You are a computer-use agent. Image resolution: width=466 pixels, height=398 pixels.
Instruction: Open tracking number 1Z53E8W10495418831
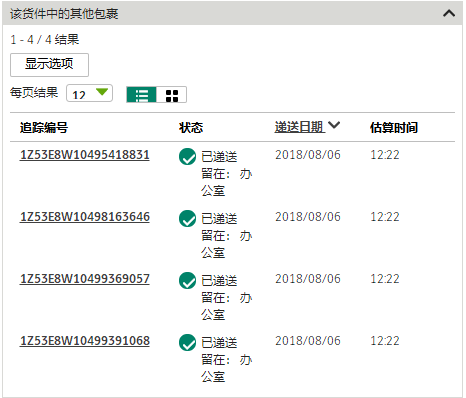click(85, 155)
